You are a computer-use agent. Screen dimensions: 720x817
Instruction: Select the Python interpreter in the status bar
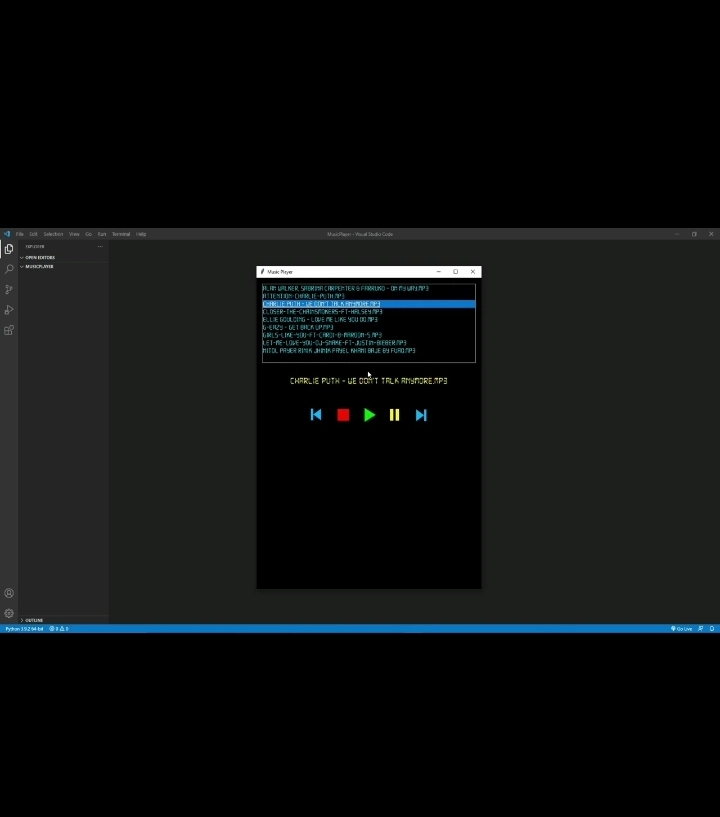[x=24, y=629]
